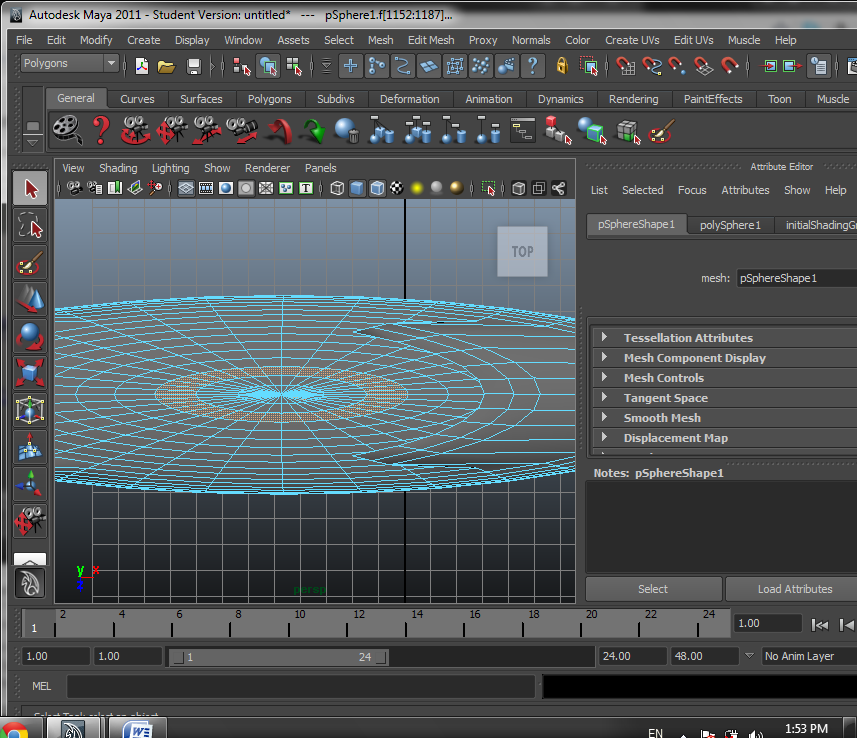Open the No Anim Layer dropdown
This screenshot has height=738, width=857.
tap(749, 655)
